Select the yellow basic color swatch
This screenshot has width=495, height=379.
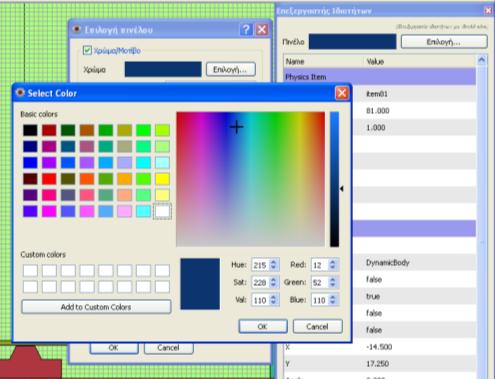click(x=162, y=179)
